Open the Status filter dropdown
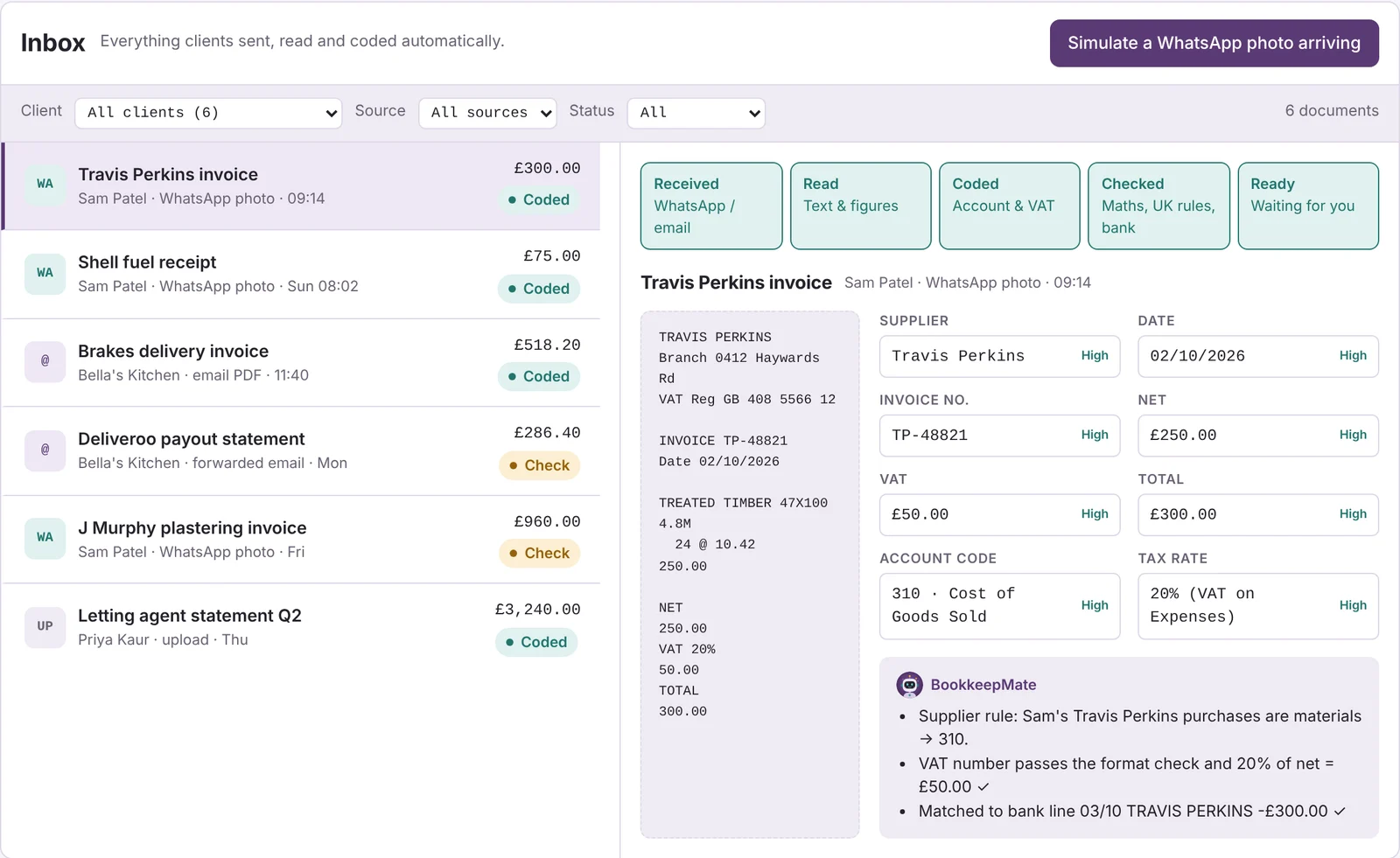Screen dimensions: 1400x858 pos(696,113)
